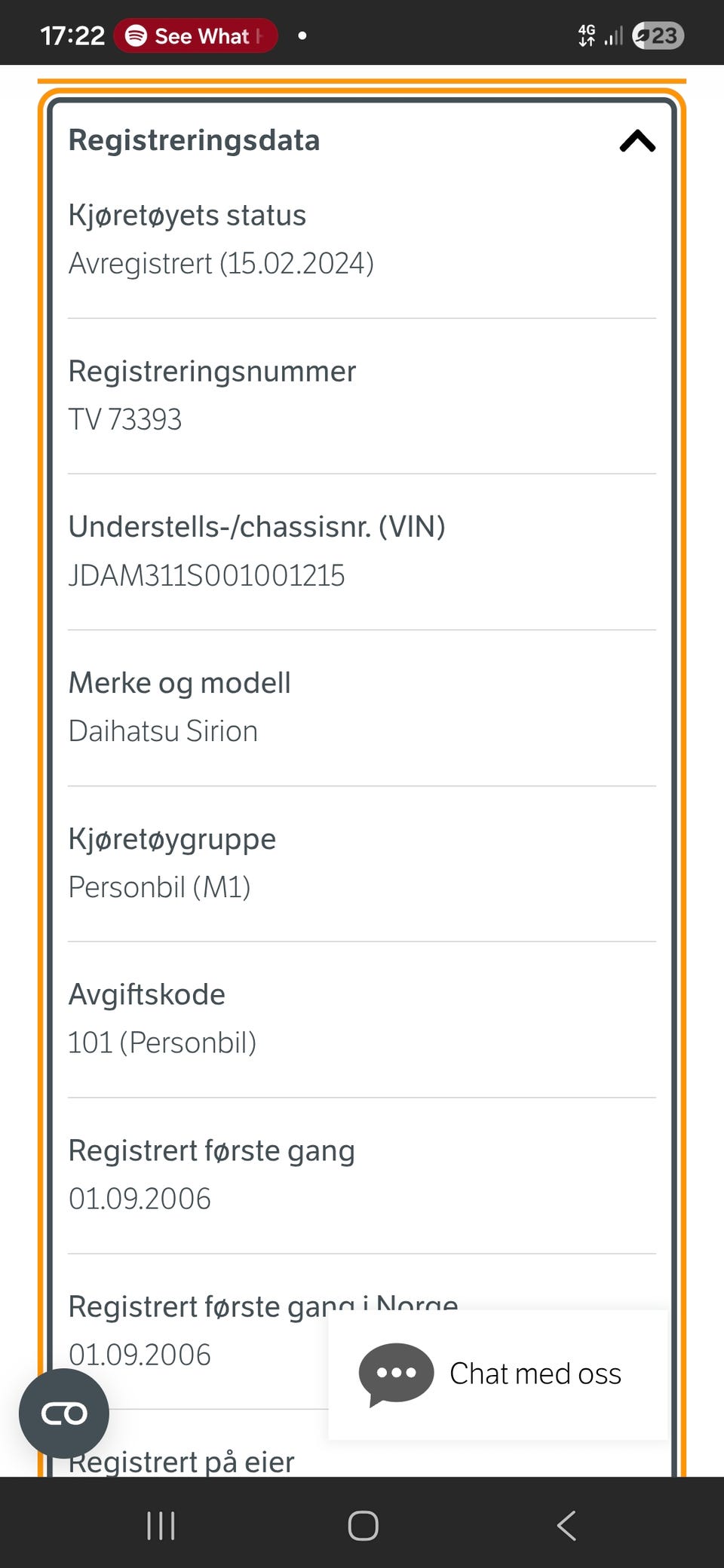Tap the 'Registrert på eier' label
The height and width of the screenshot is (1568, 724).
point(181,1462)
